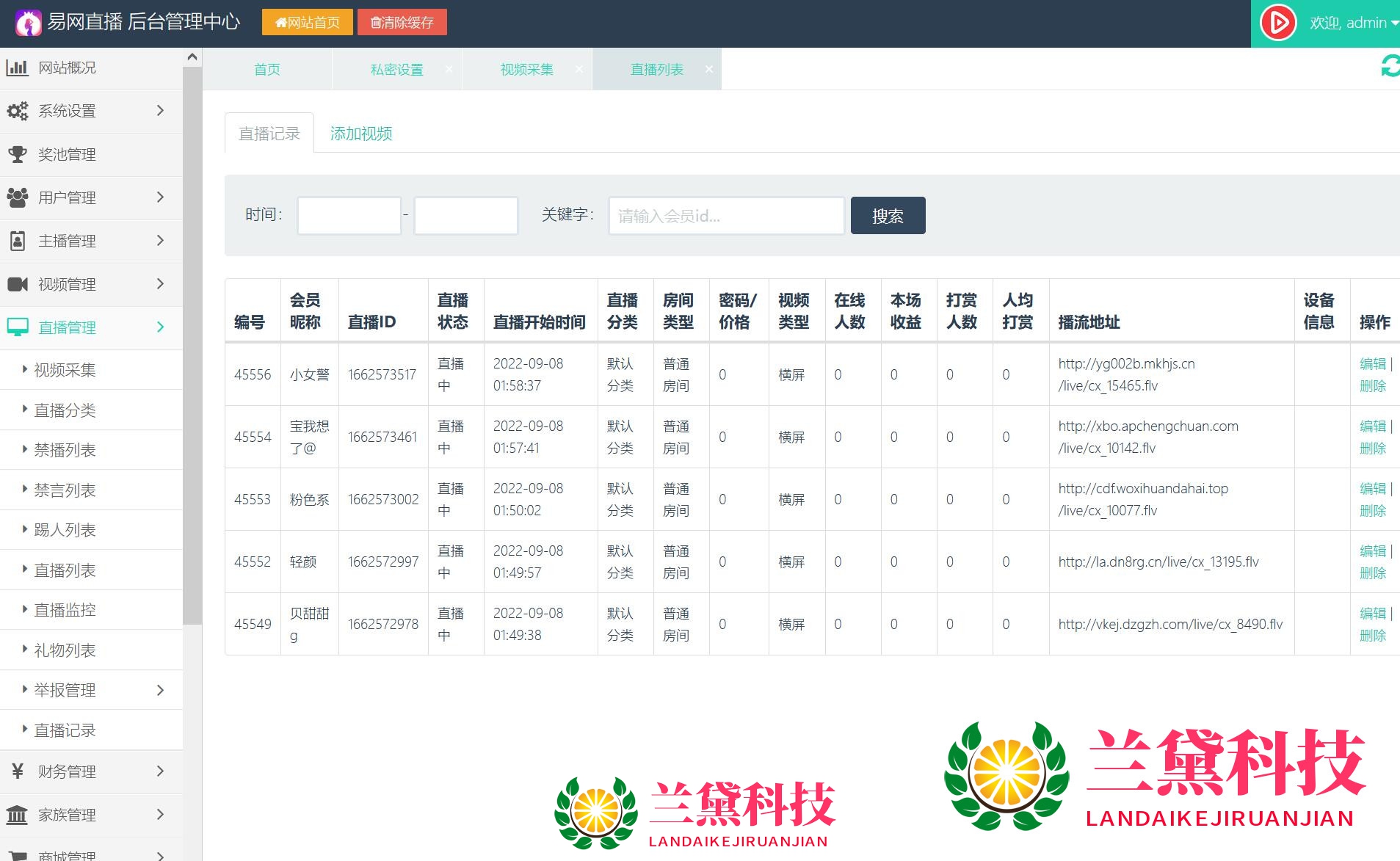Click the 关键字 member id input field

click(x=725, y=216)
